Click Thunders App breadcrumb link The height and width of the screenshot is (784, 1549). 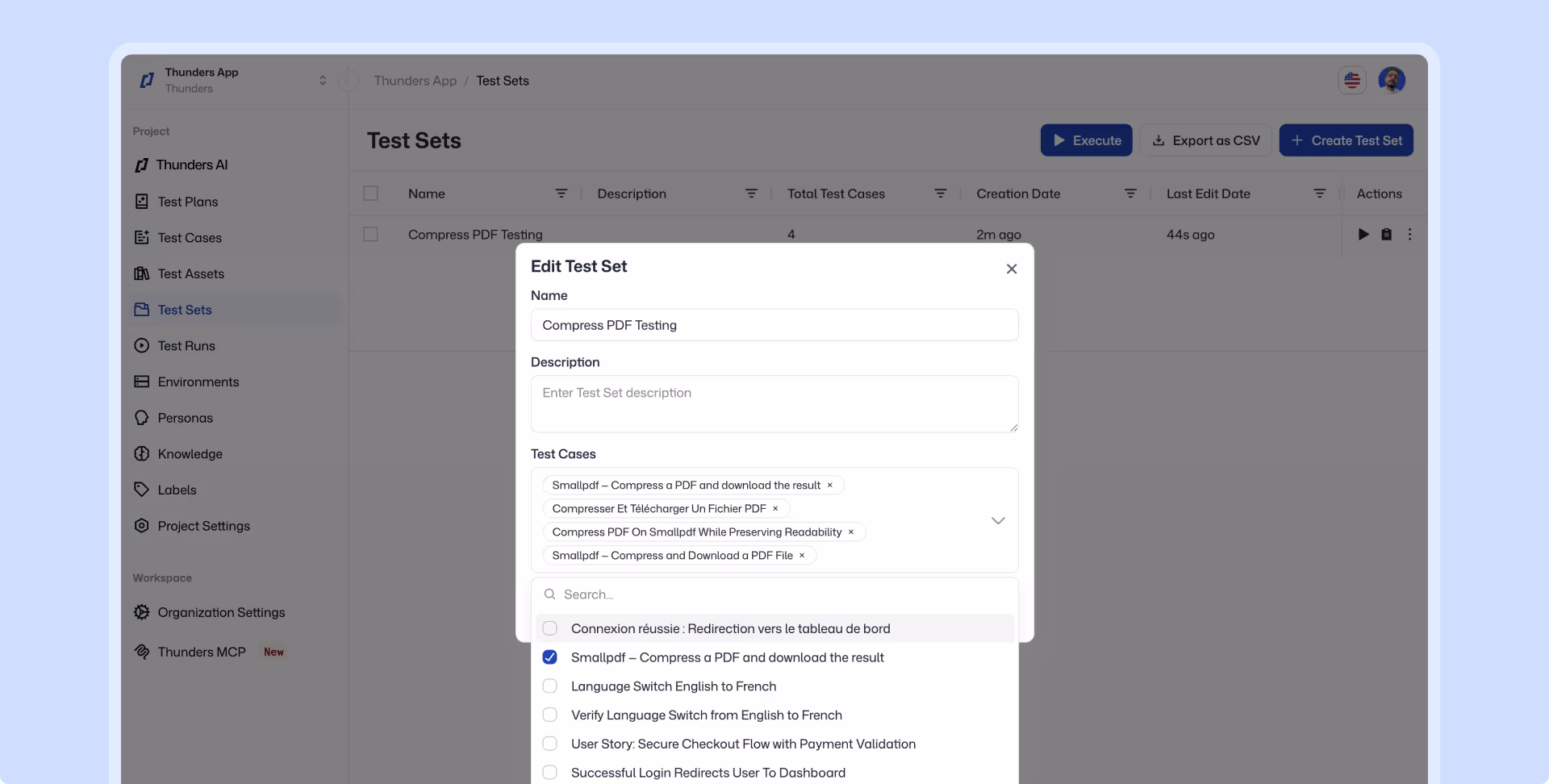click(415, 81)
